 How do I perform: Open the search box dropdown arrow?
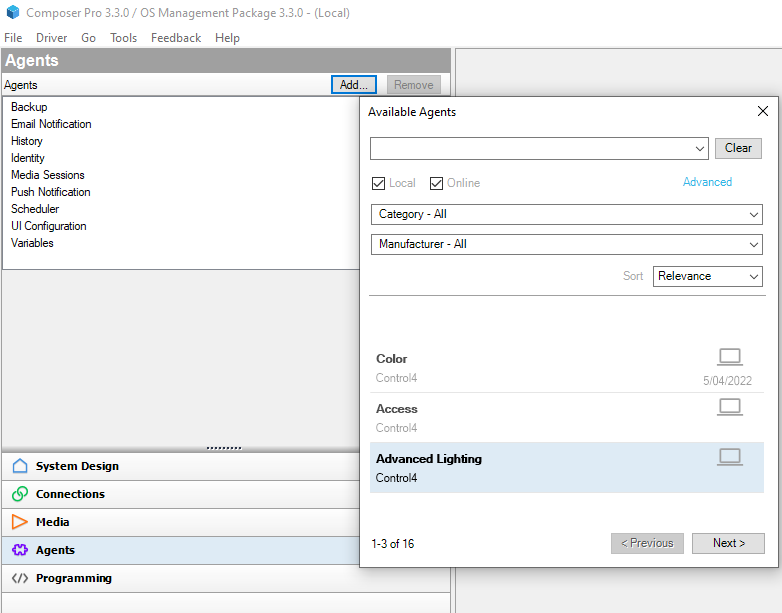click(700, 149)
